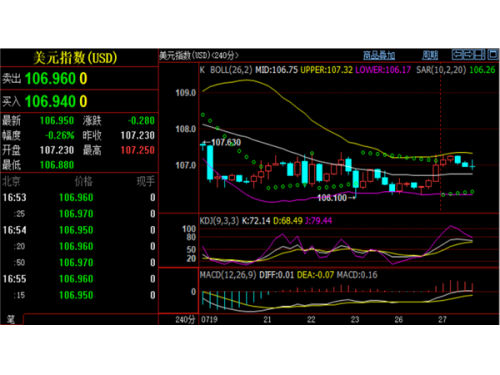This screenshot has width=500, height=375.
Task: Click the second left-right arrows chart icon
Action: tap(468, 54)
